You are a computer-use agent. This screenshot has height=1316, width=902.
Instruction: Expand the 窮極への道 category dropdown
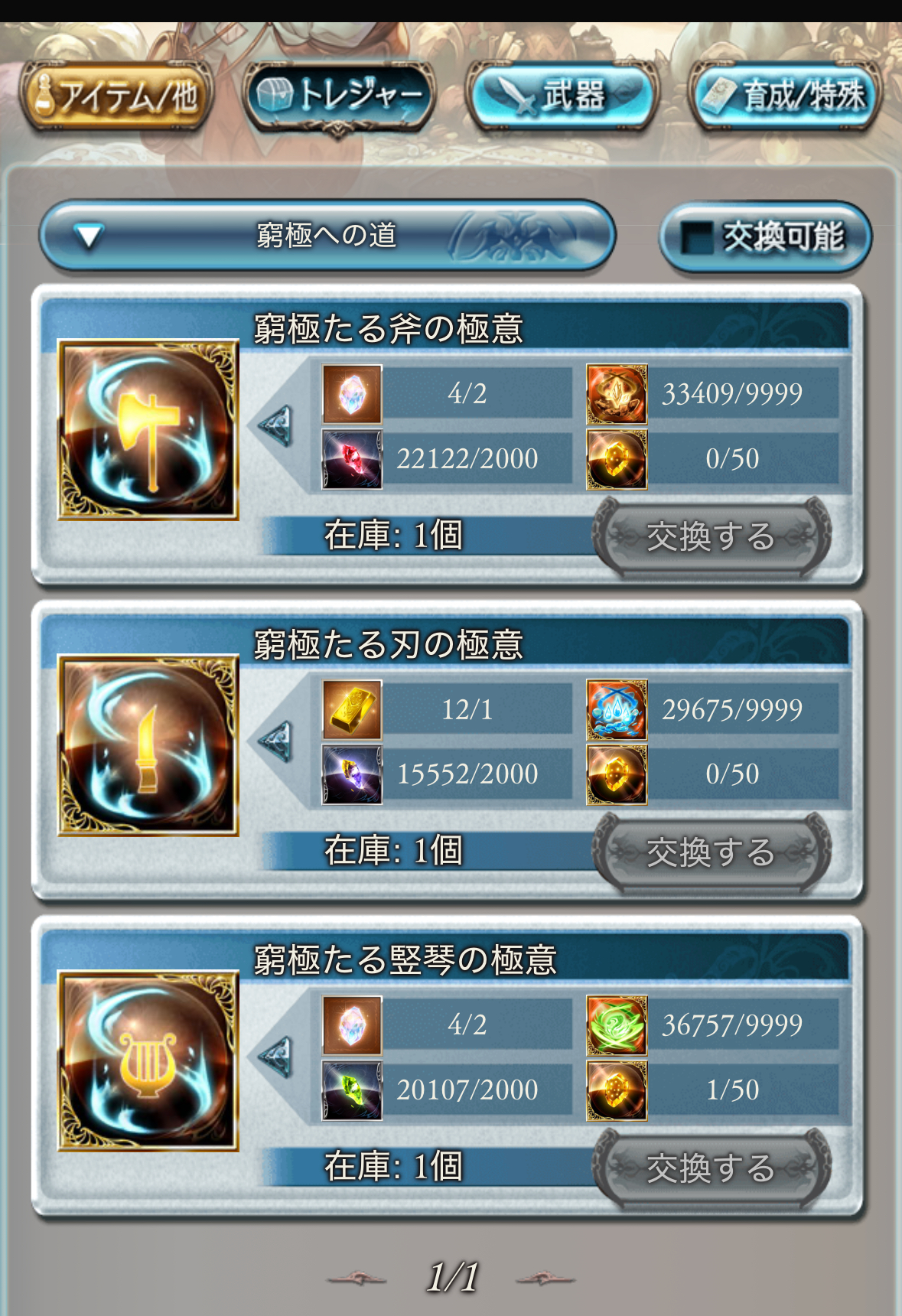click(327, 236)
